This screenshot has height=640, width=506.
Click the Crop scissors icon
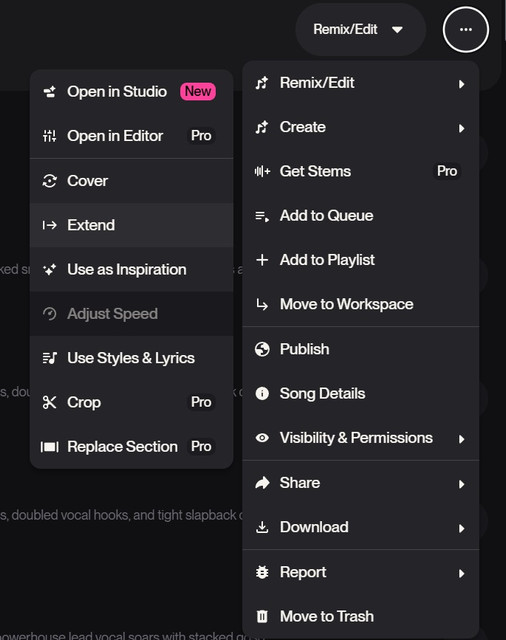[x=50, y=402]
